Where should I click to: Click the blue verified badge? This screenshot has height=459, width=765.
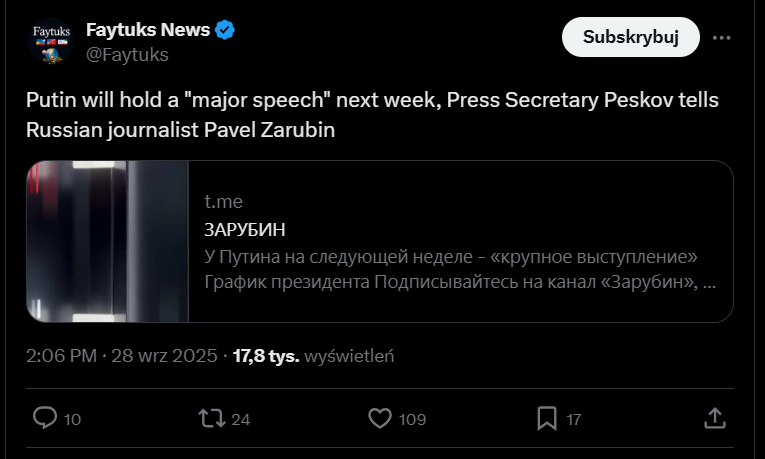[x=226, y=30]
